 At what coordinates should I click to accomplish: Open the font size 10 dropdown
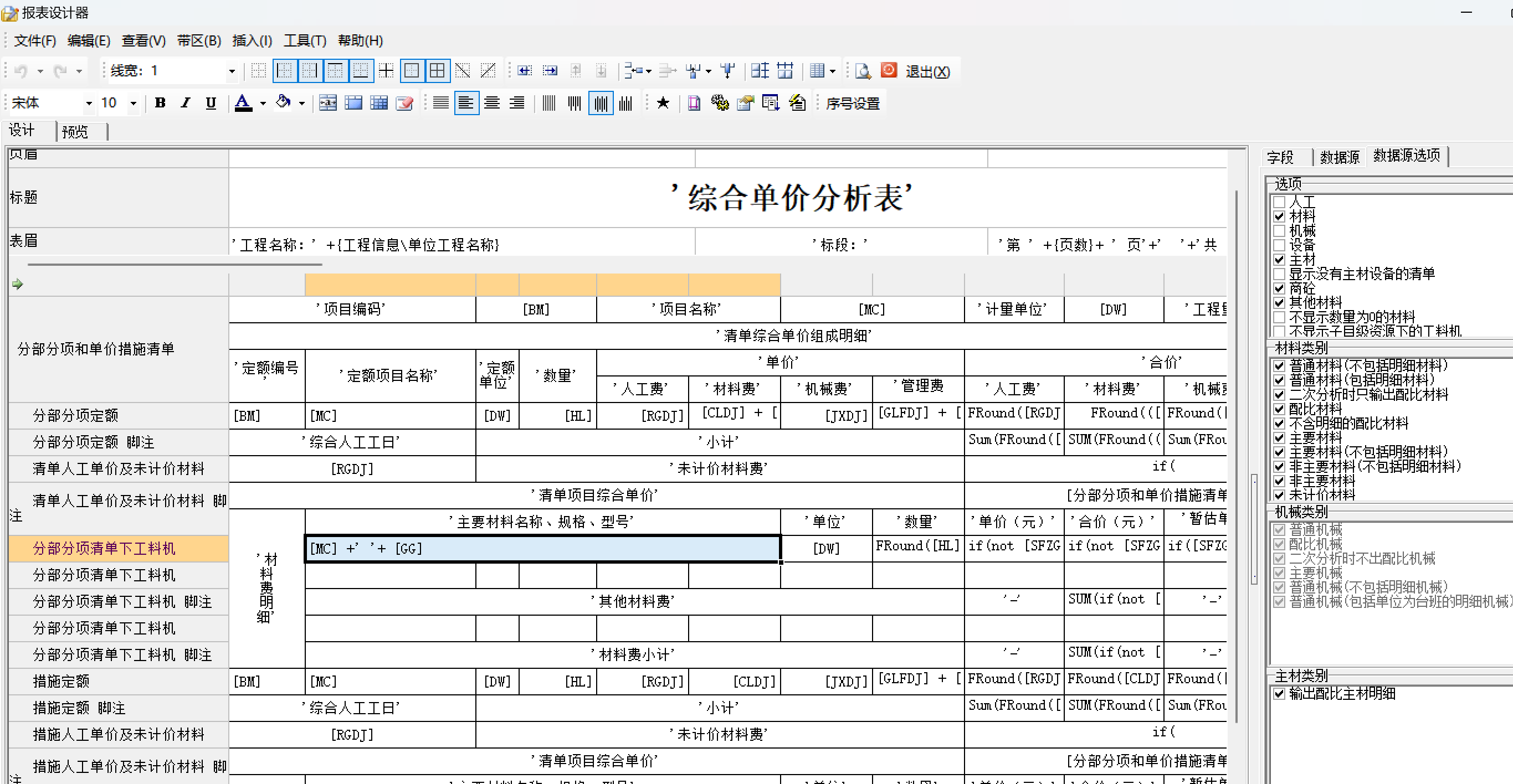pyautogui.click(x=134, y=104)
